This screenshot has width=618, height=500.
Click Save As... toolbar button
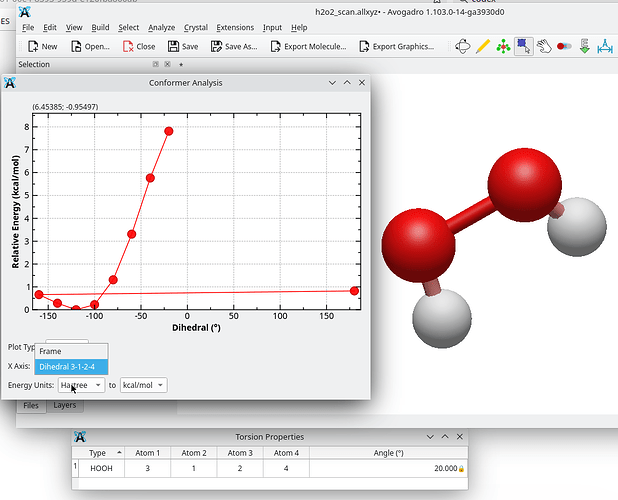pos(234,46)
